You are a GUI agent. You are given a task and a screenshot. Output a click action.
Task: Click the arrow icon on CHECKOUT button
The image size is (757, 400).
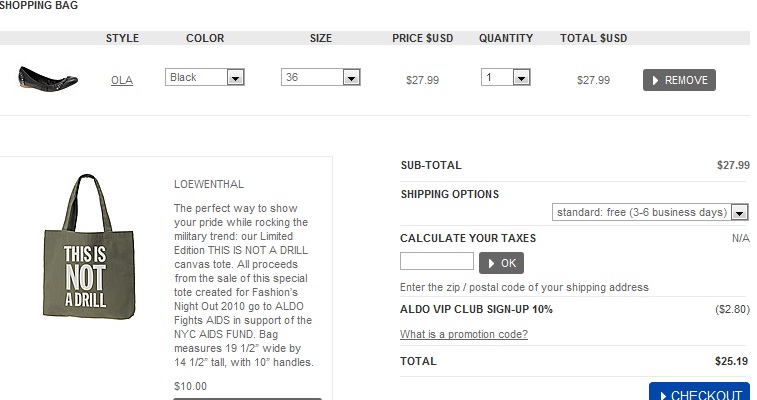(x=663, y=395)
